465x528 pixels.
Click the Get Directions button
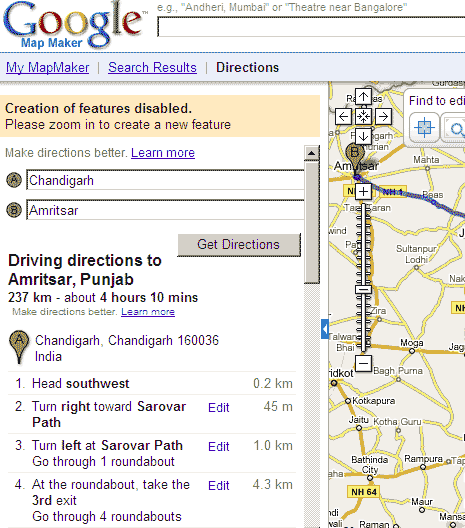[x=239, y=245]
